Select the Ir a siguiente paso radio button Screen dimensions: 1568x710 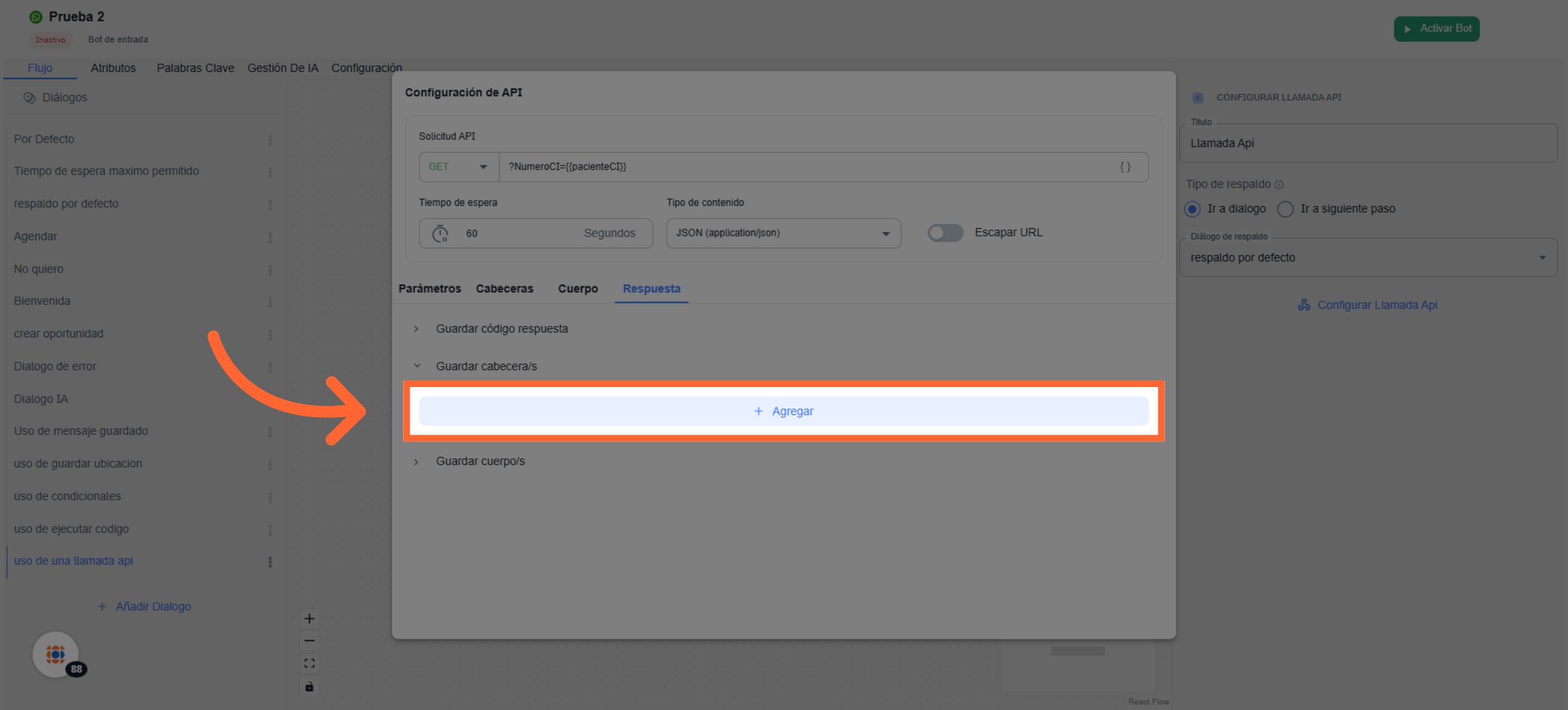click(1285, 209)
